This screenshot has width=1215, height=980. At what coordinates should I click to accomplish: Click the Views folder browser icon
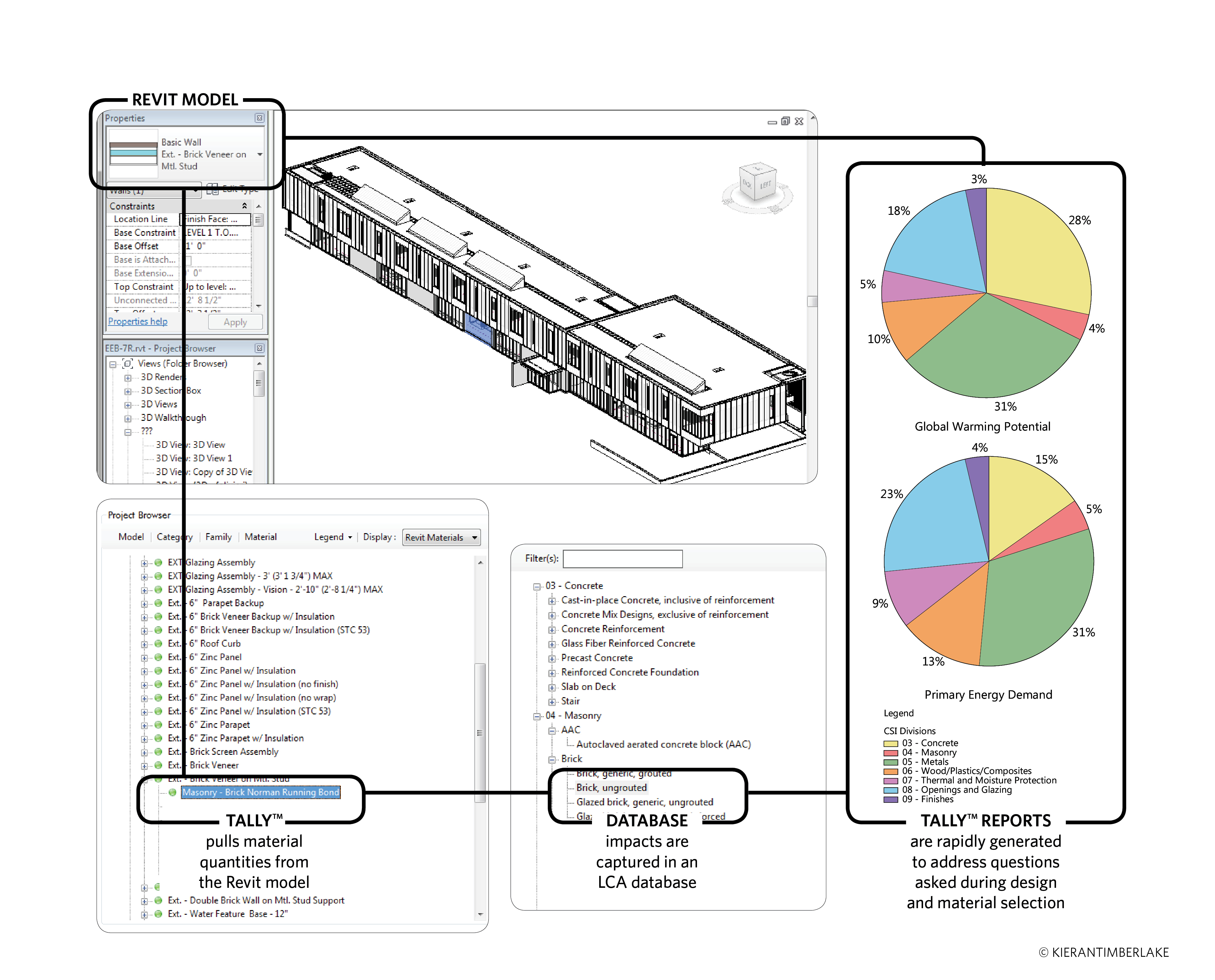tap(128, 363)
